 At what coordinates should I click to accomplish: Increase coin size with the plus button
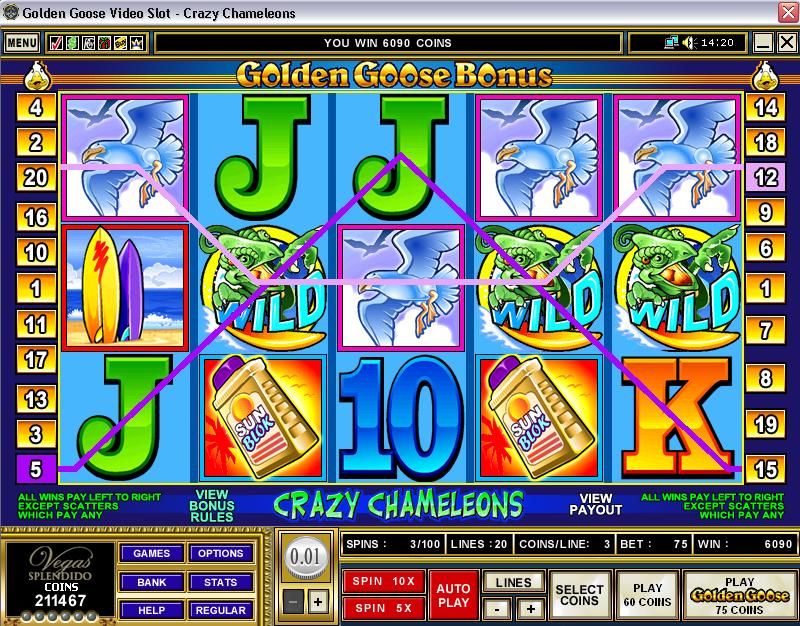tap(318, 602)
